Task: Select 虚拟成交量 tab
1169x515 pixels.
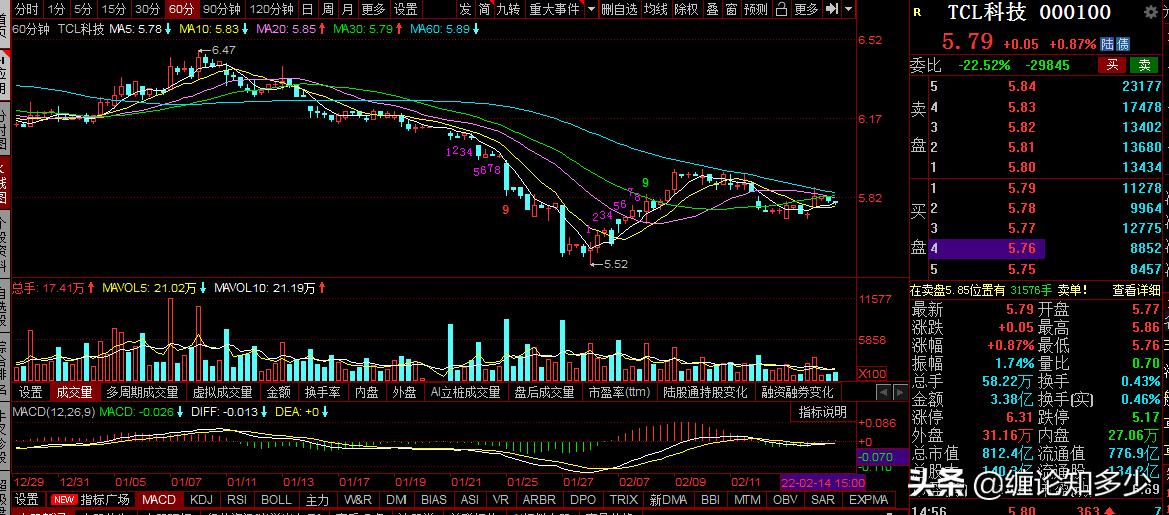Action: 223,392
